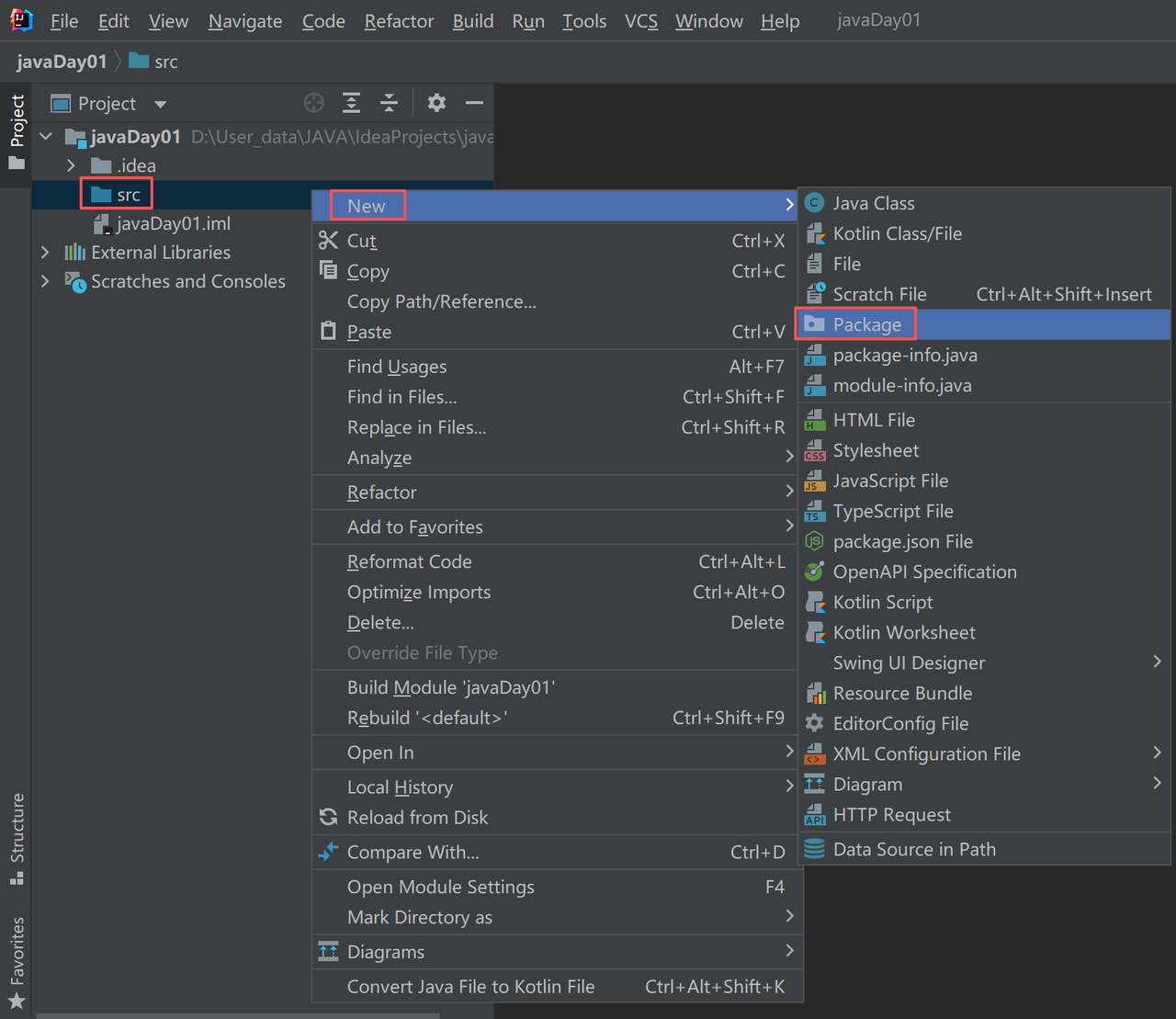Open the Navigate menu
Screen dimensions: 1176x1019
click(245, 20)
